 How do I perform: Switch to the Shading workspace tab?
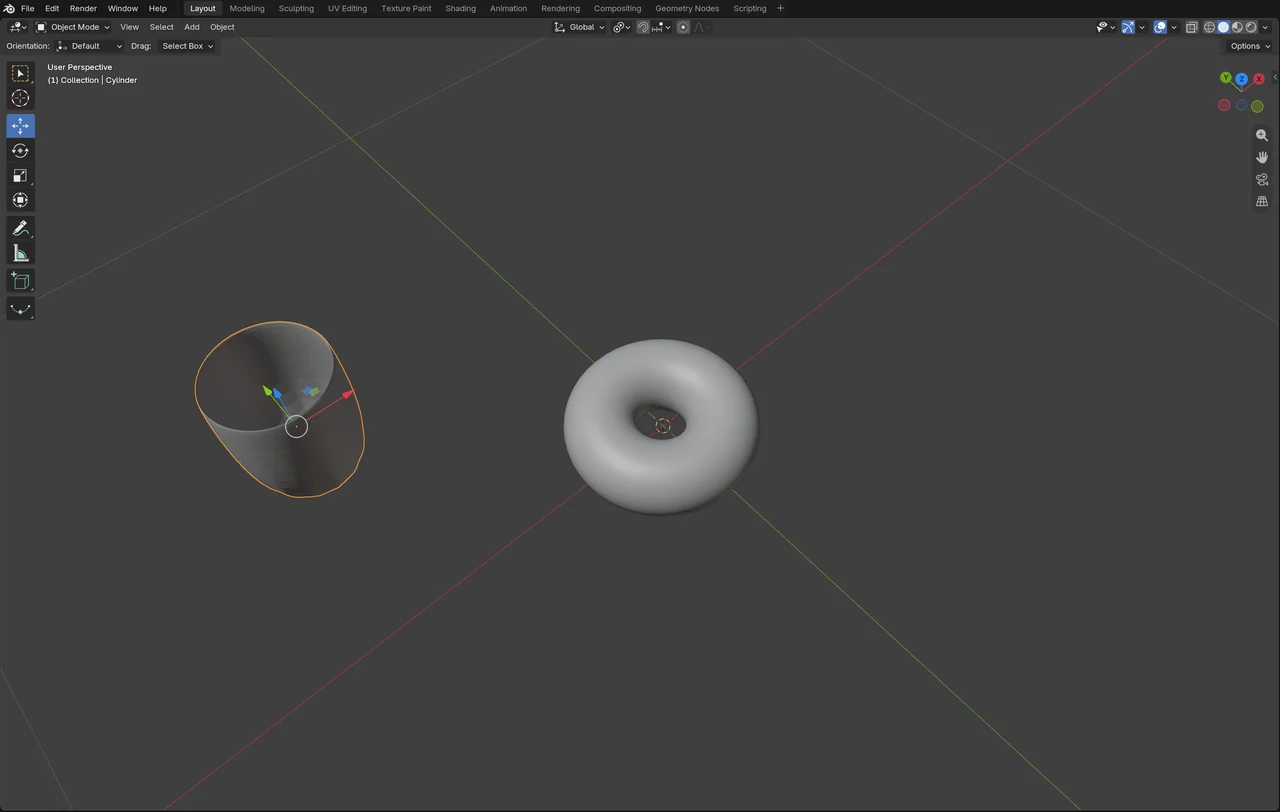coord(461,8)
